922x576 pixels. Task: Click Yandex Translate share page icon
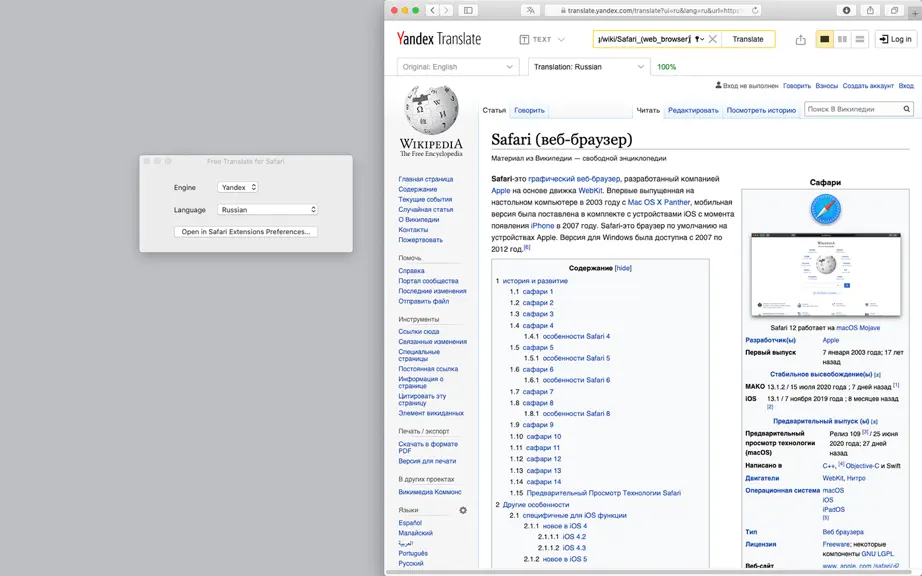click(800, 40)
